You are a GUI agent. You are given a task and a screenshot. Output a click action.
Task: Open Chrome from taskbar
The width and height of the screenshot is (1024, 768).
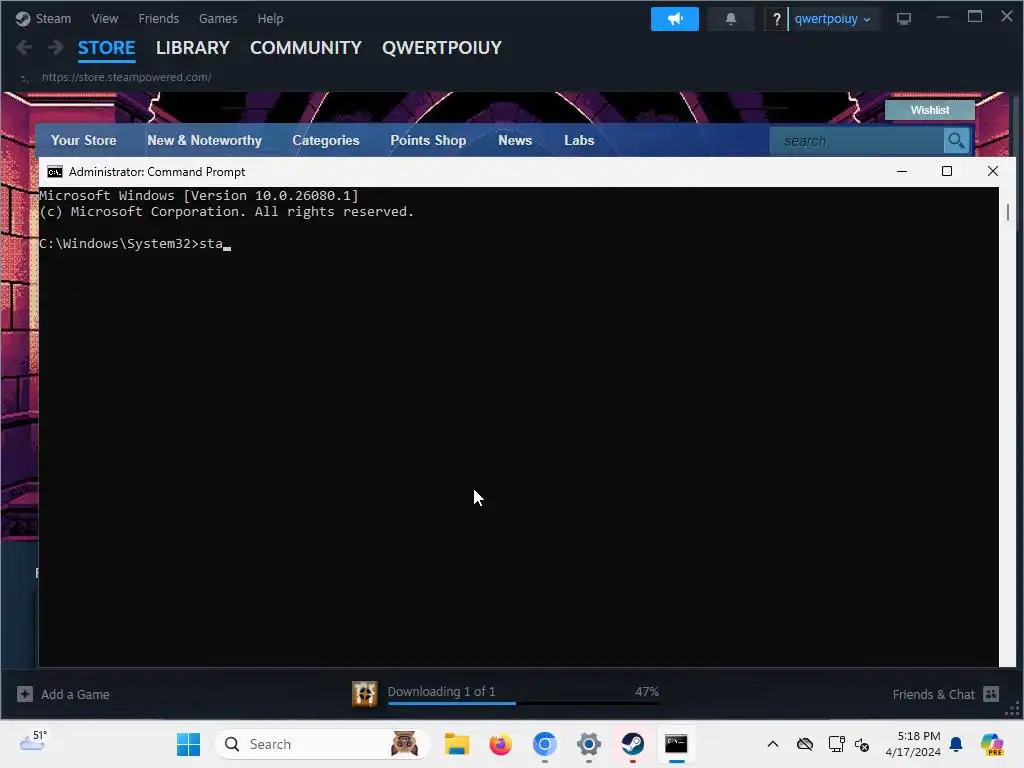[545, 744]
